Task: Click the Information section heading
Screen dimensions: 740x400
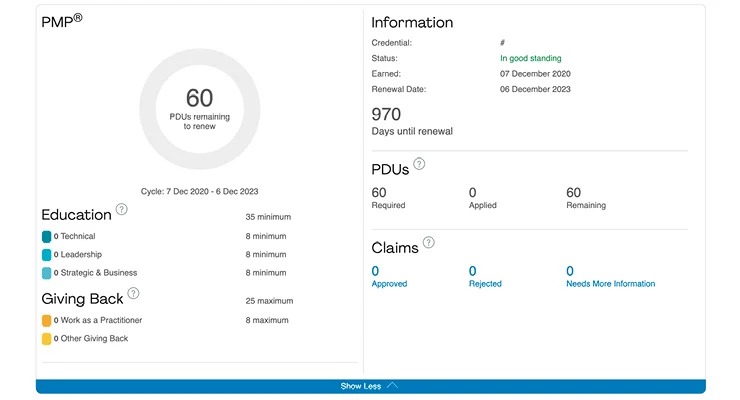Action: click(x=412, y=22)
